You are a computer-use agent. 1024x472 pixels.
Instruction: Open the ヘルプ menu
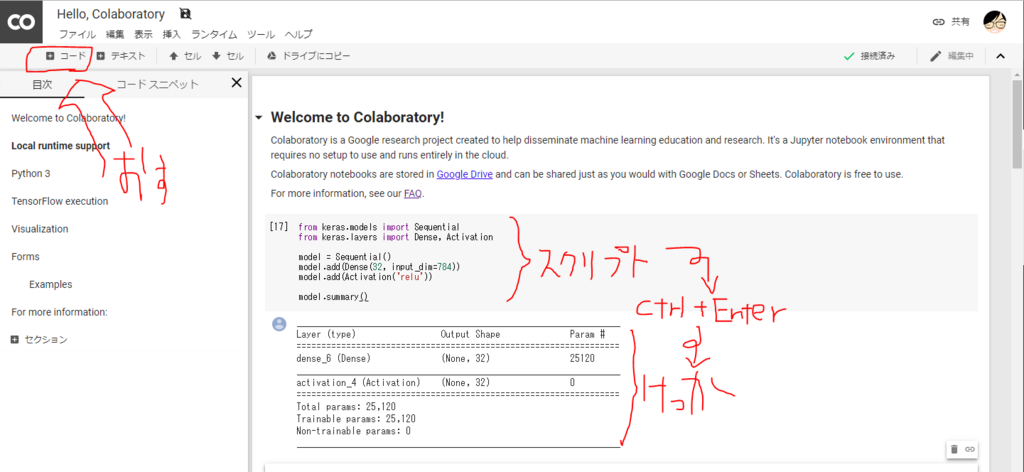click(299, 35)
